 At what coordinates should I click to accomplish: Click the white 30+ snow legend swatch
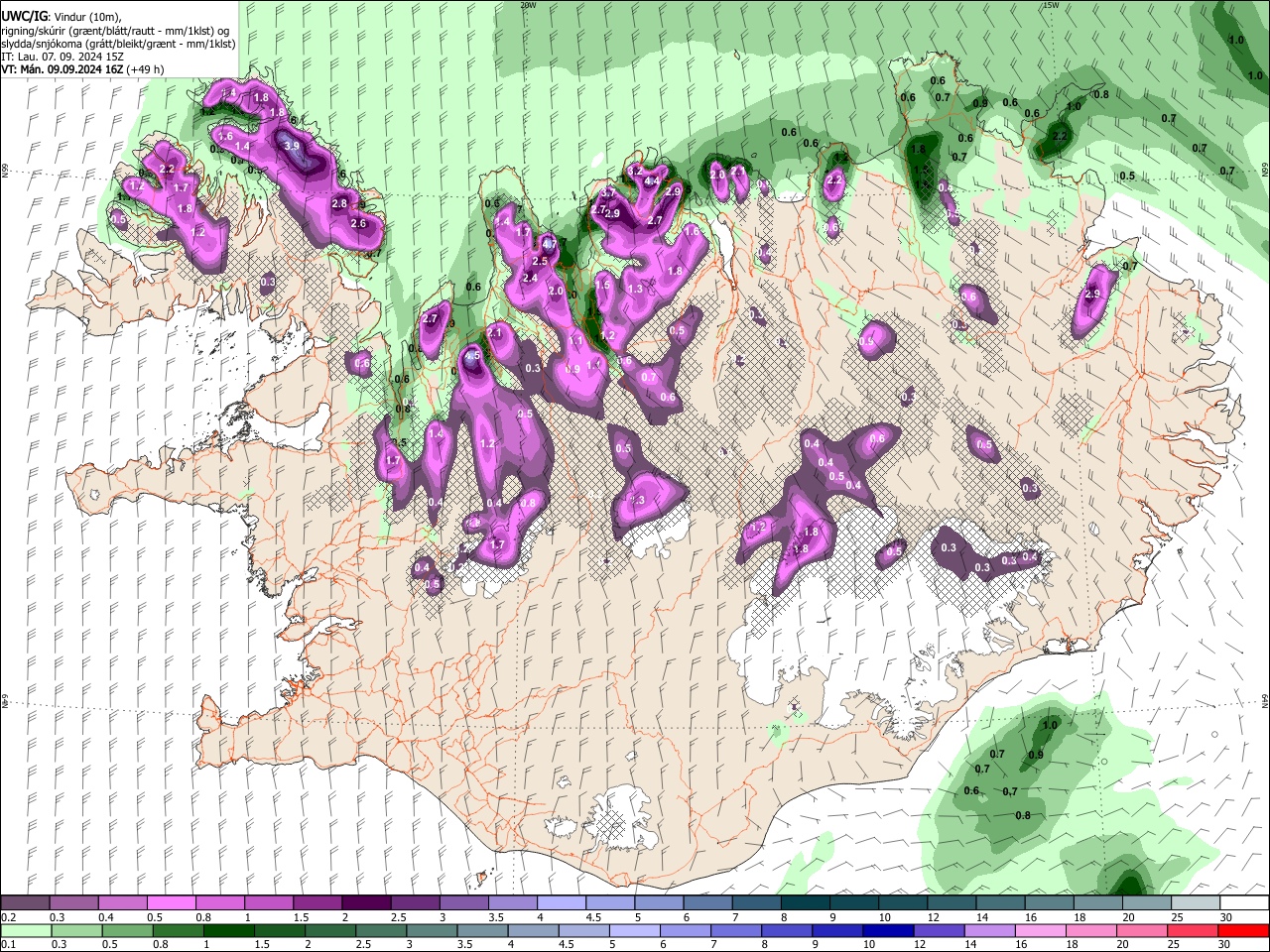point(1242,902)
